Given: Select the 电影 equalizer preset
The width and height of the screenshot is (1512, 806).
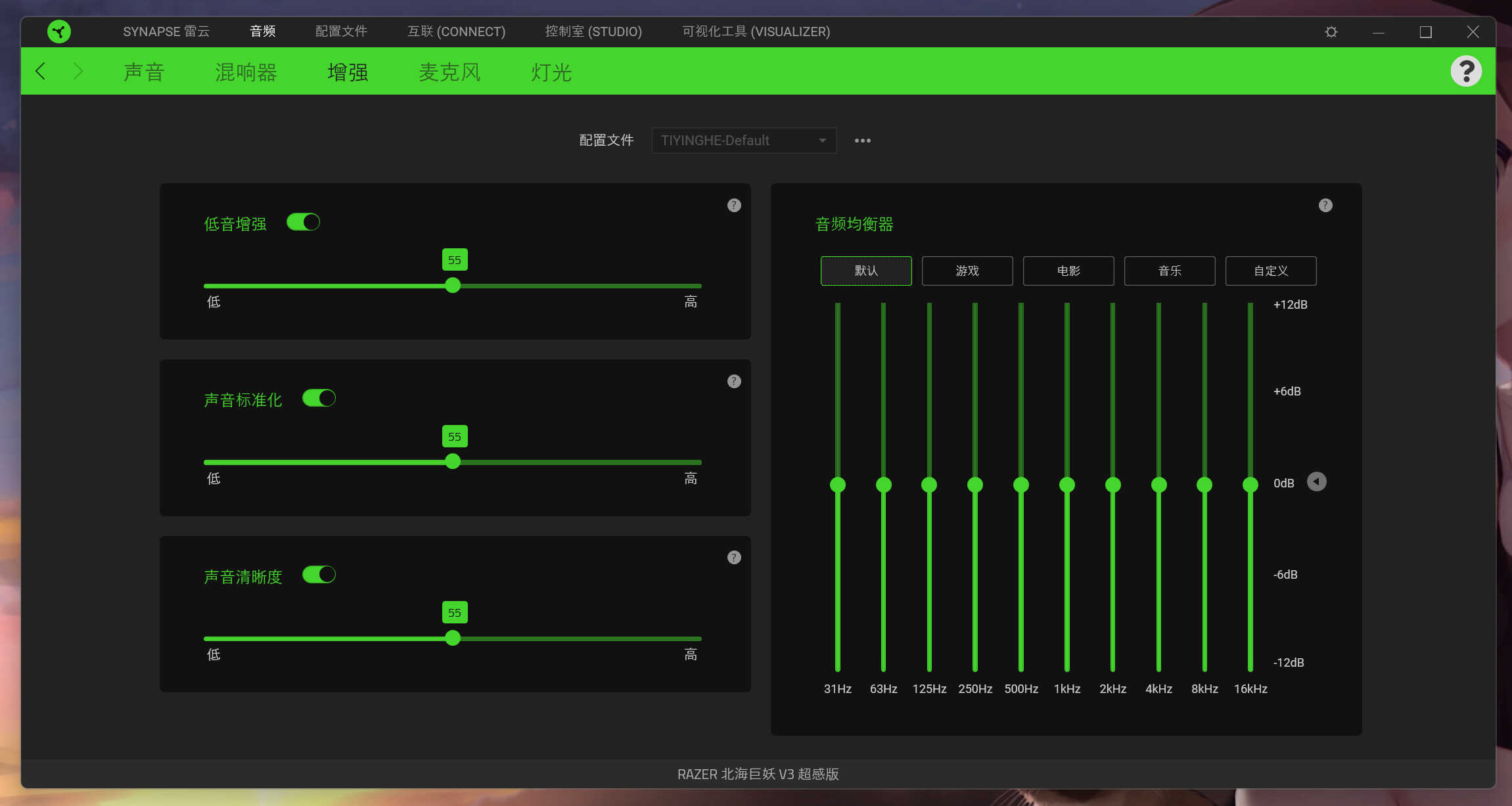Looking at the screenshot, I should pos(1068,271).
